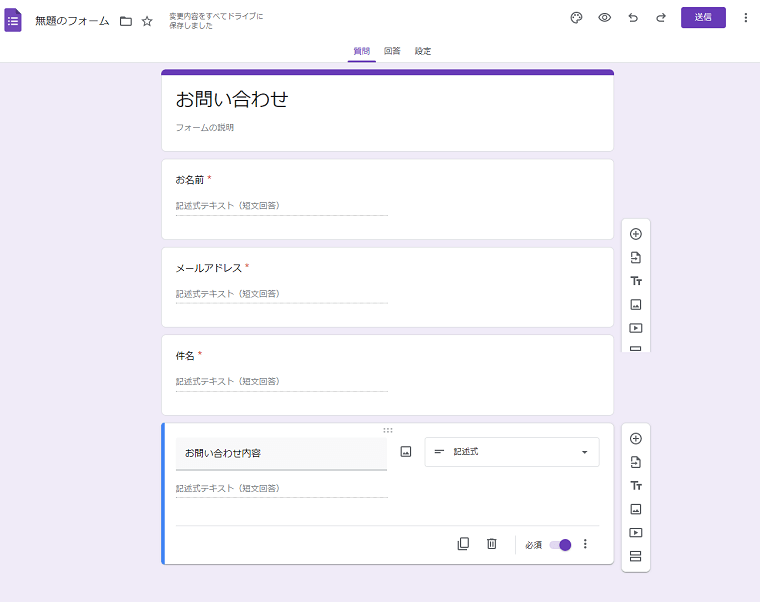The height and width of the screenshot is (602, 760).
Task: Add video in lower side toolbar
Action: click(636, 533)
